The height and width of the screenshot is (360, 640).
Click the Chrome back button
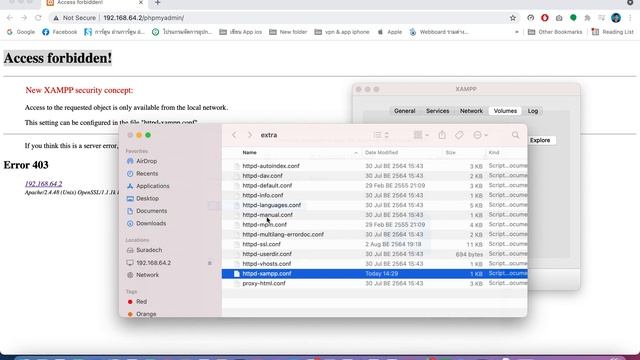point(10,18)
